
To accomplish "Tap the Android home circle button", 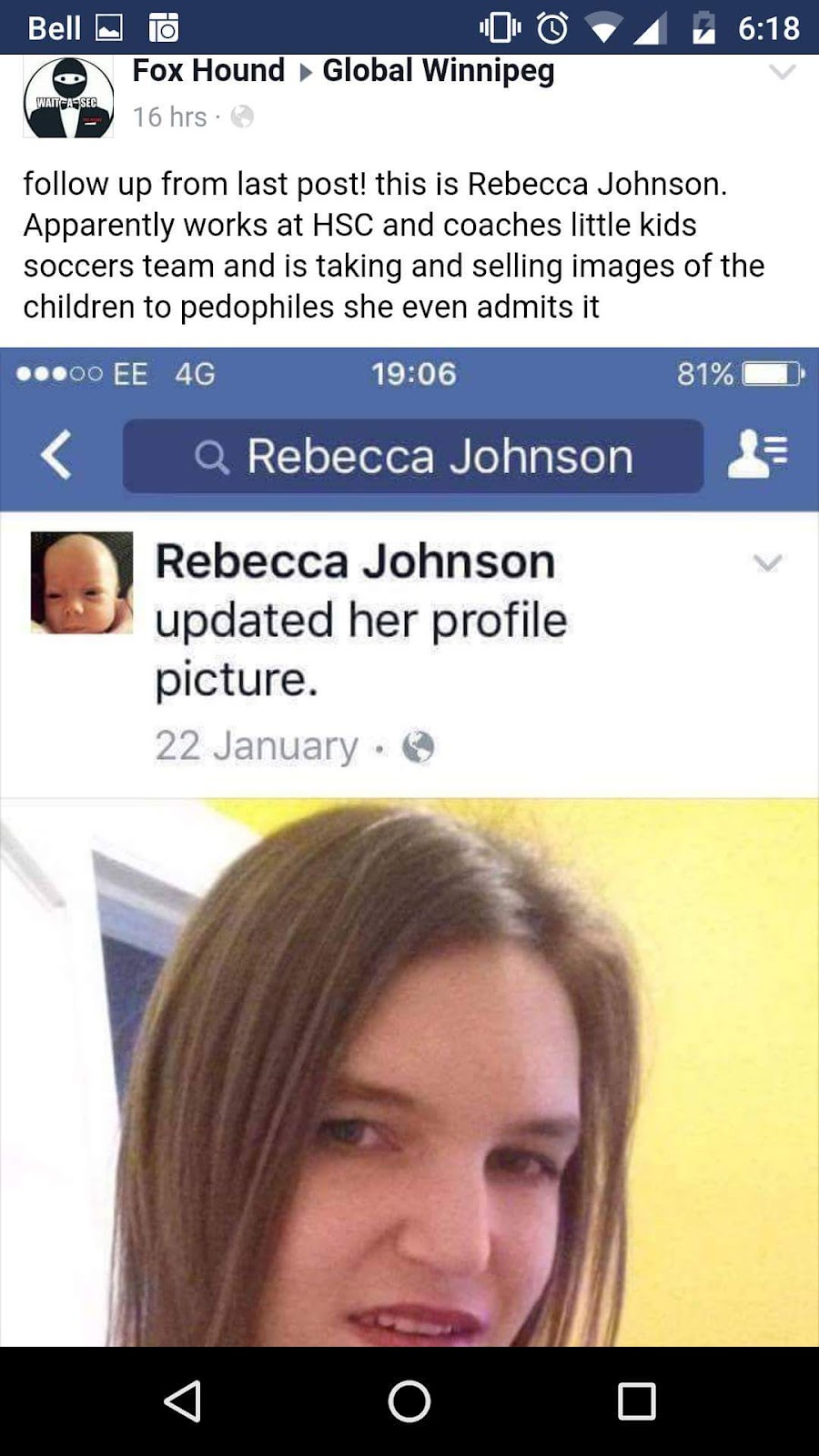I will pos(409,1401).
